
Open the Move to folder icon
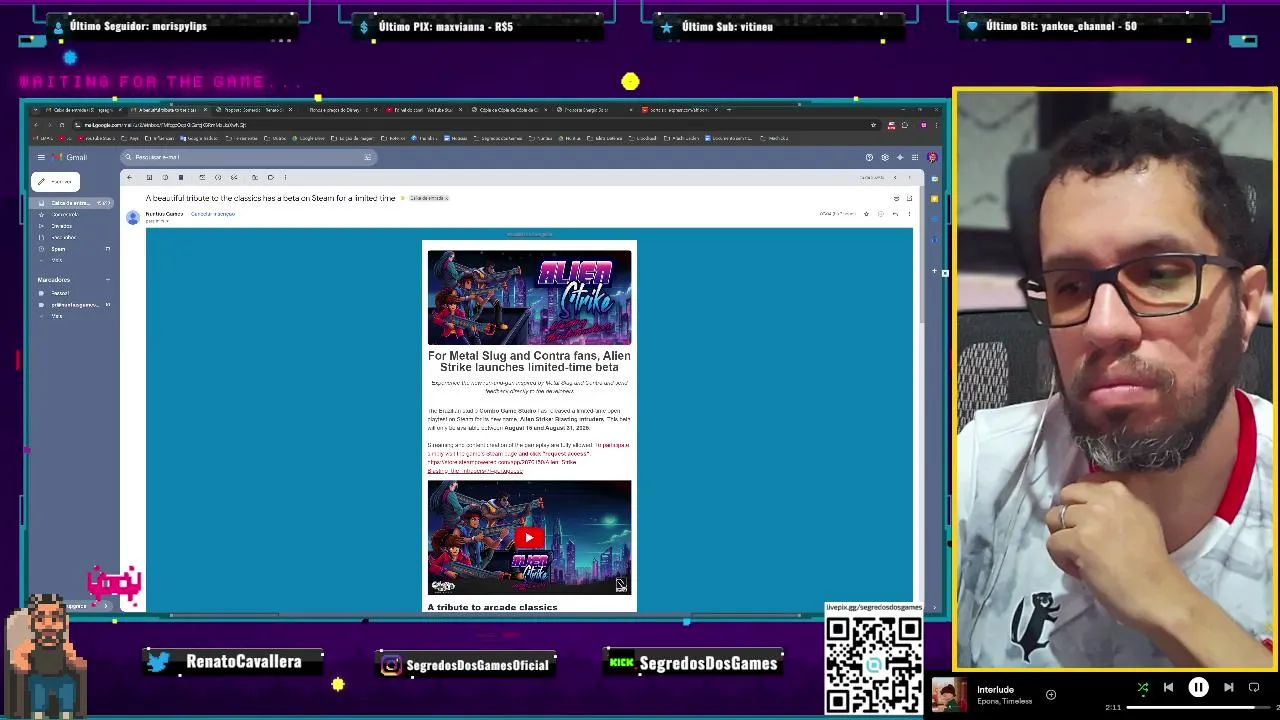pyautogui.click(x=255, y=177)
